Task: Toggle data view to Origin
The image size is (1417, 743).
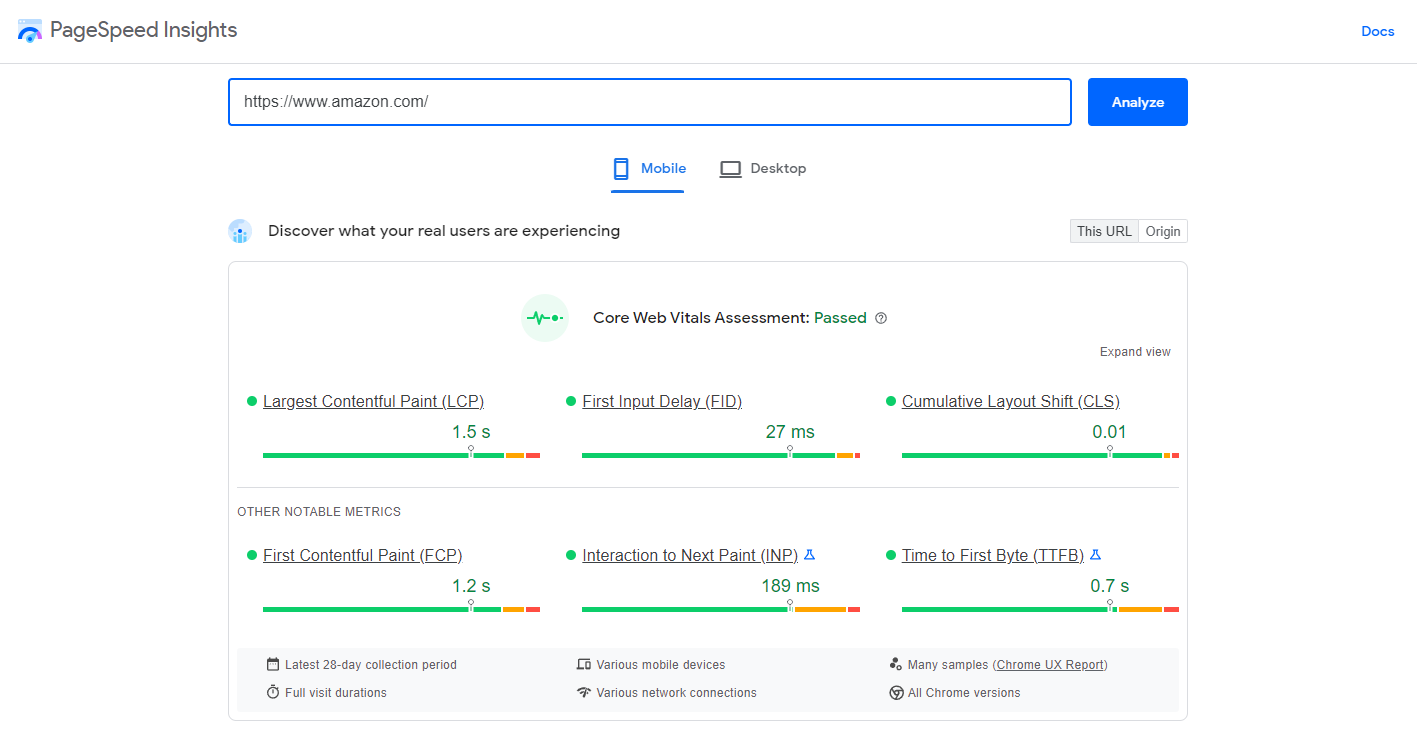Action: point(1163,232)
